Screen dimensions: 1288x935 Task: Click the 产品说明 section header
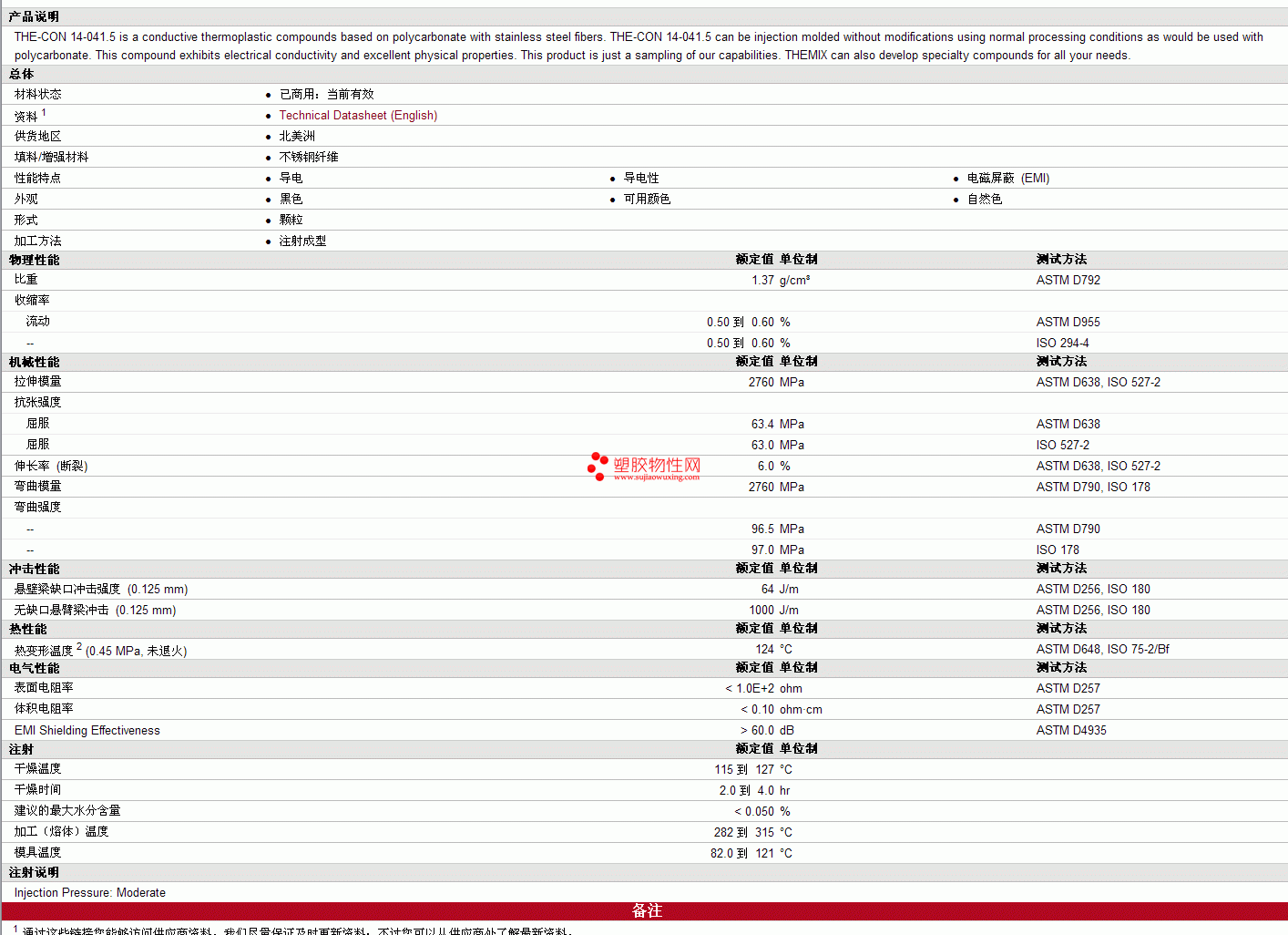(34, 17)
